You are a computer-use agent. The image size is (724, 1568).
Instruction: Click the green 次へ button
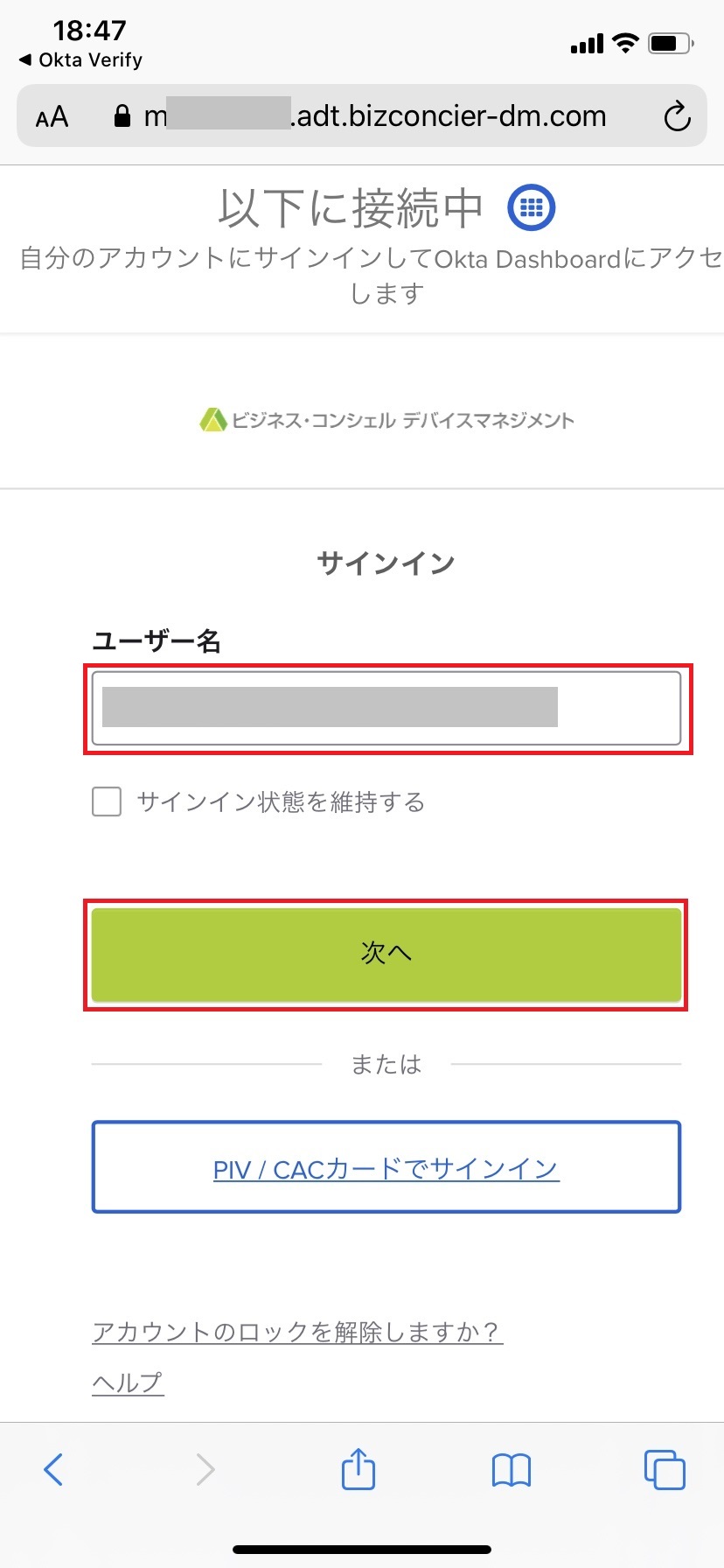pos(386,954)
